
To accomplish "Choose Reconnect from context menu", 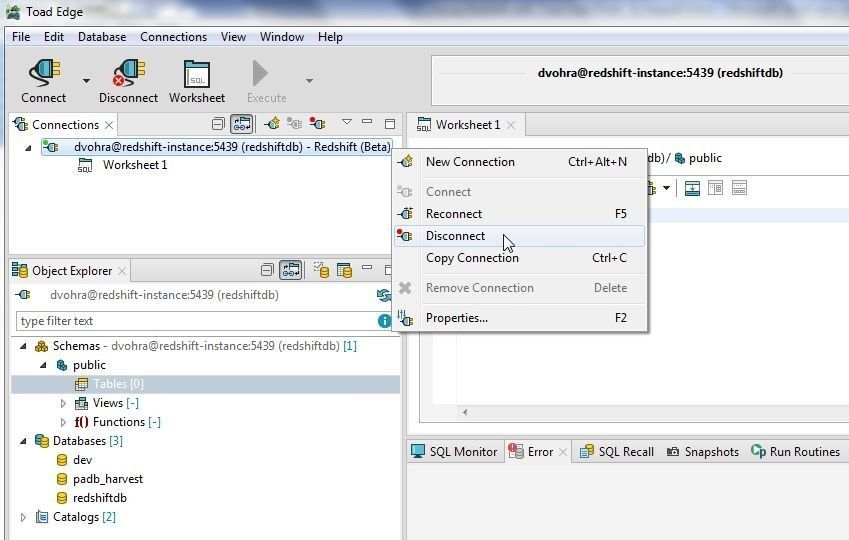I will [520, 214].
